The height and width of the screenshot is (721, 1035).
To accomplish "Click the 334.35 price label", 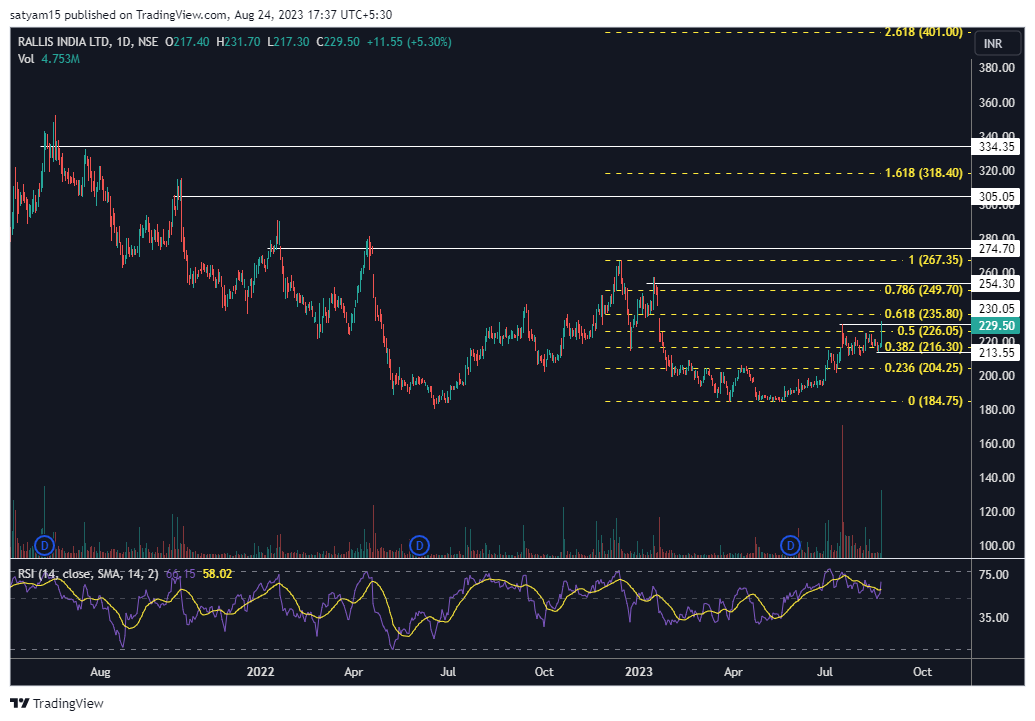I will (996, 147).
